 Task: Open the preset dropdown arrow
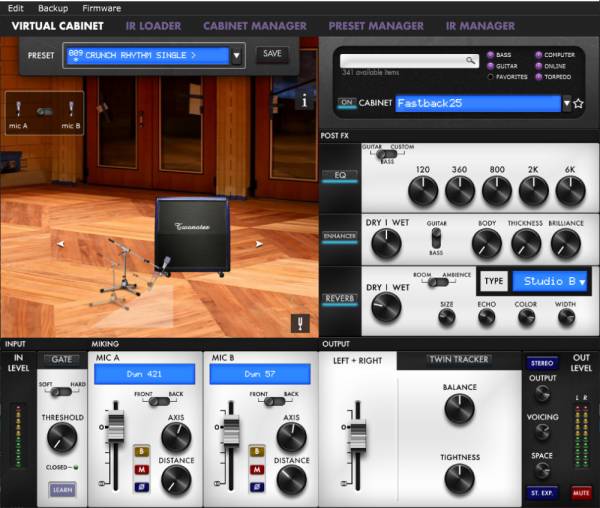pyautogui.click(x=236, y=56)
